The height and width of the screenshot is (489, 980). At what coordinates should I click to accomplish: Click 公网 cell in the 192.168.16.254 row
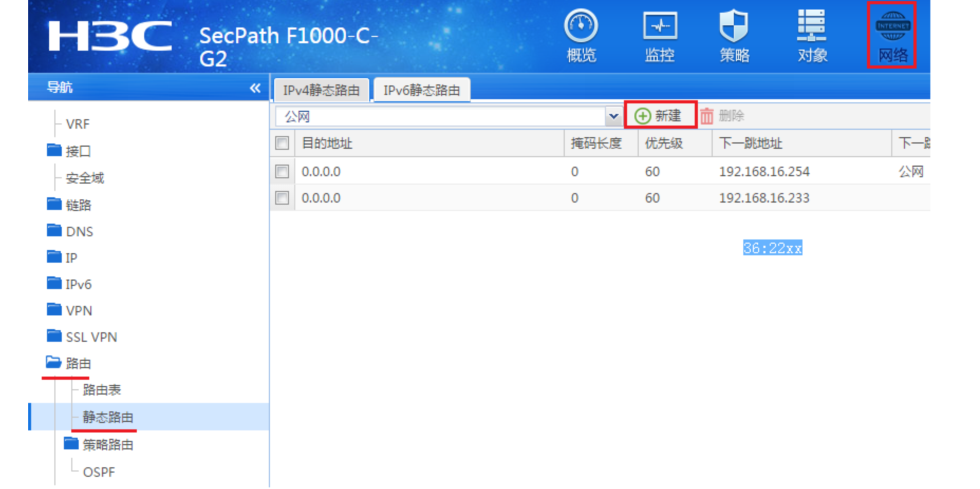coord(911,171)
